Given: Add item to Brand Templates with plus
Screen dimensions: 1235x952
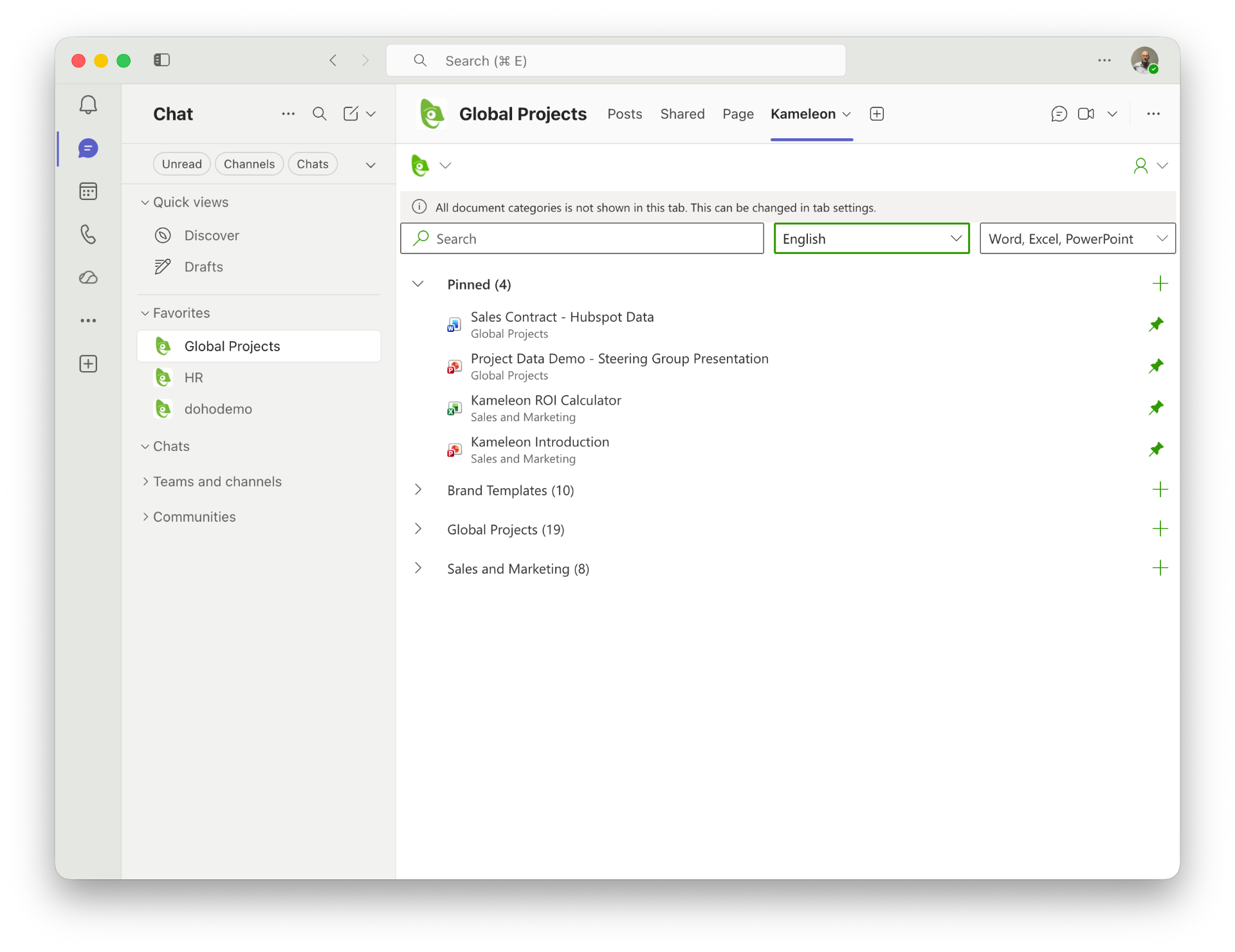Looking at the screenshot, I should click(x=1160, y=490).
